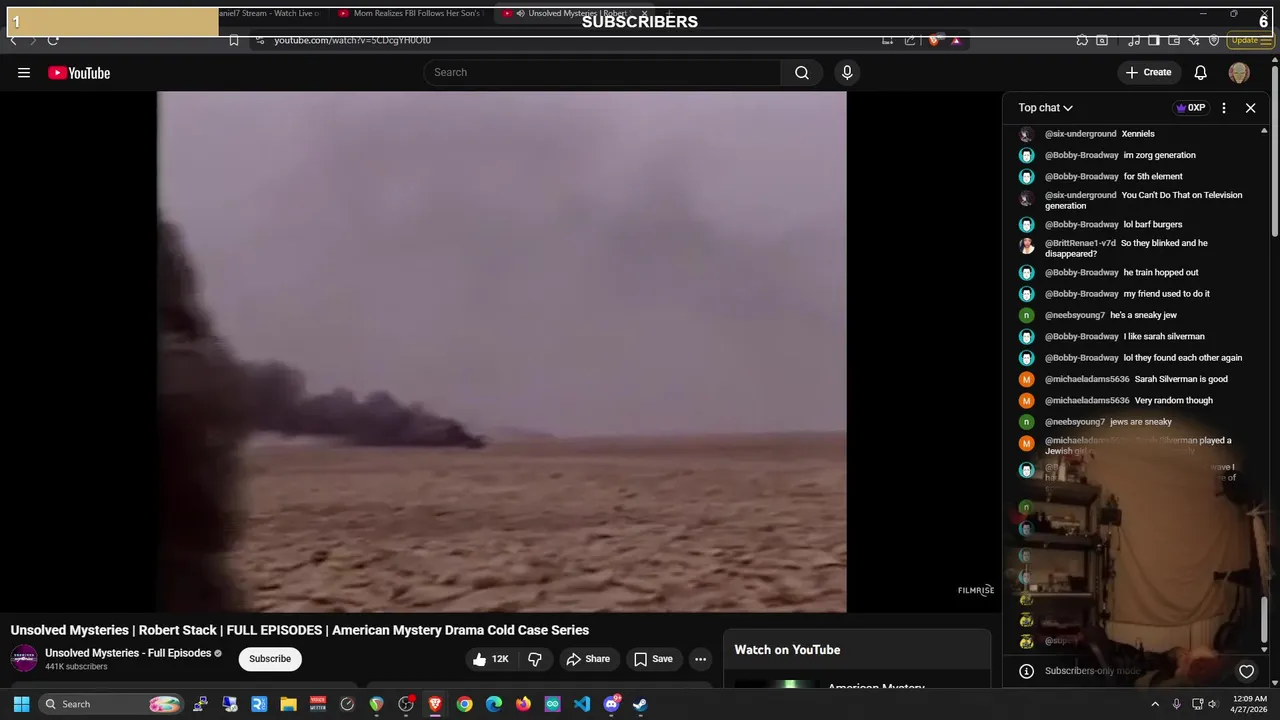Screen dimensions: 1280x720
Task: Reload the page with the browser refresh icon
Action: (x=53, y=41)
